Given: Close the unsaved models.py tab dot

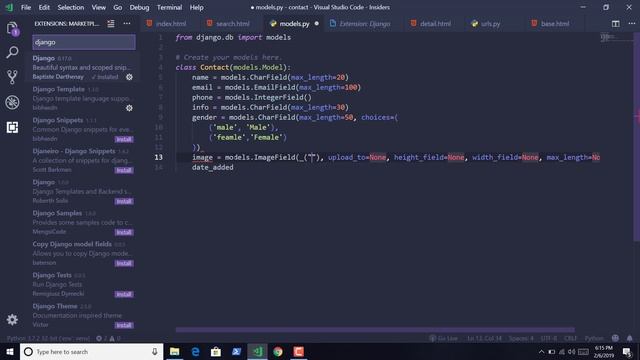Looking at the screenshot, I should pos(316,24).
